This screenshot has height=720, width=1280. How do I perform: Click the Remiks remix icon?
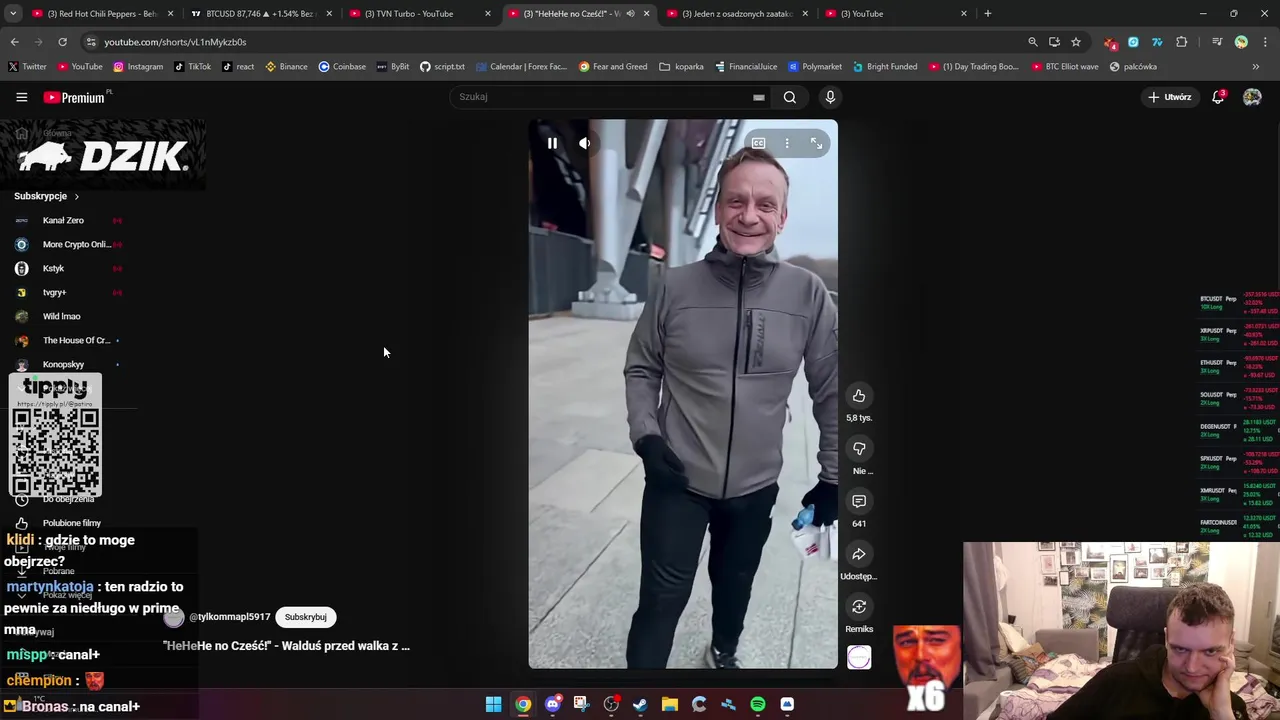click(859, 607)
